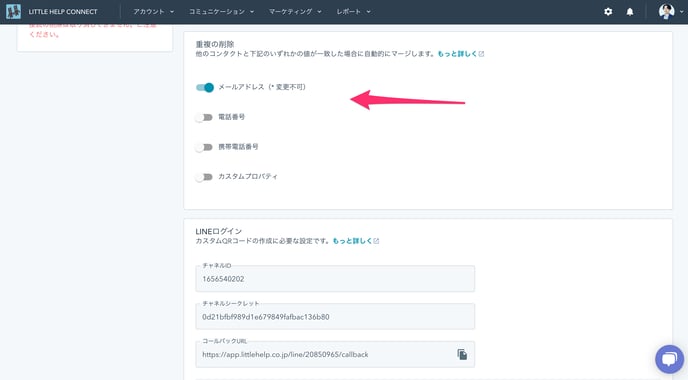Click external link icon beside 重複の削除 もっと詳しく
Image resolution: width=688 pixels, height=380 pixels.
pos(481,54)
